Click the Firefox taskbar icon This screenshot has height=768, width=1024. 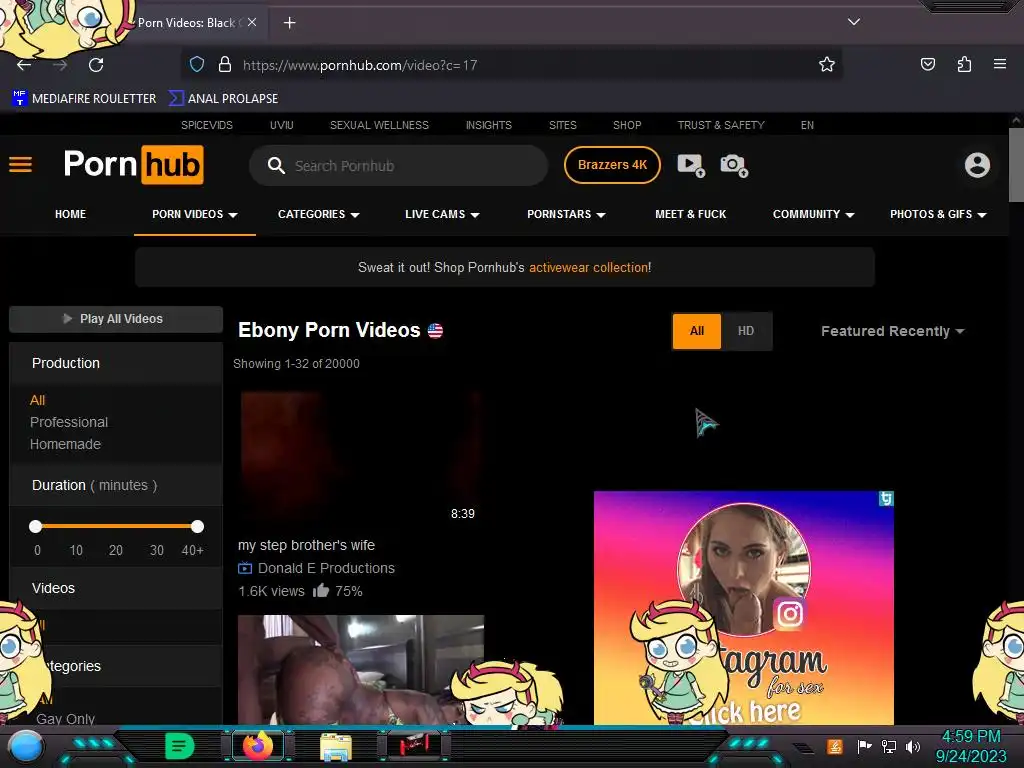(x=258, y=746)
